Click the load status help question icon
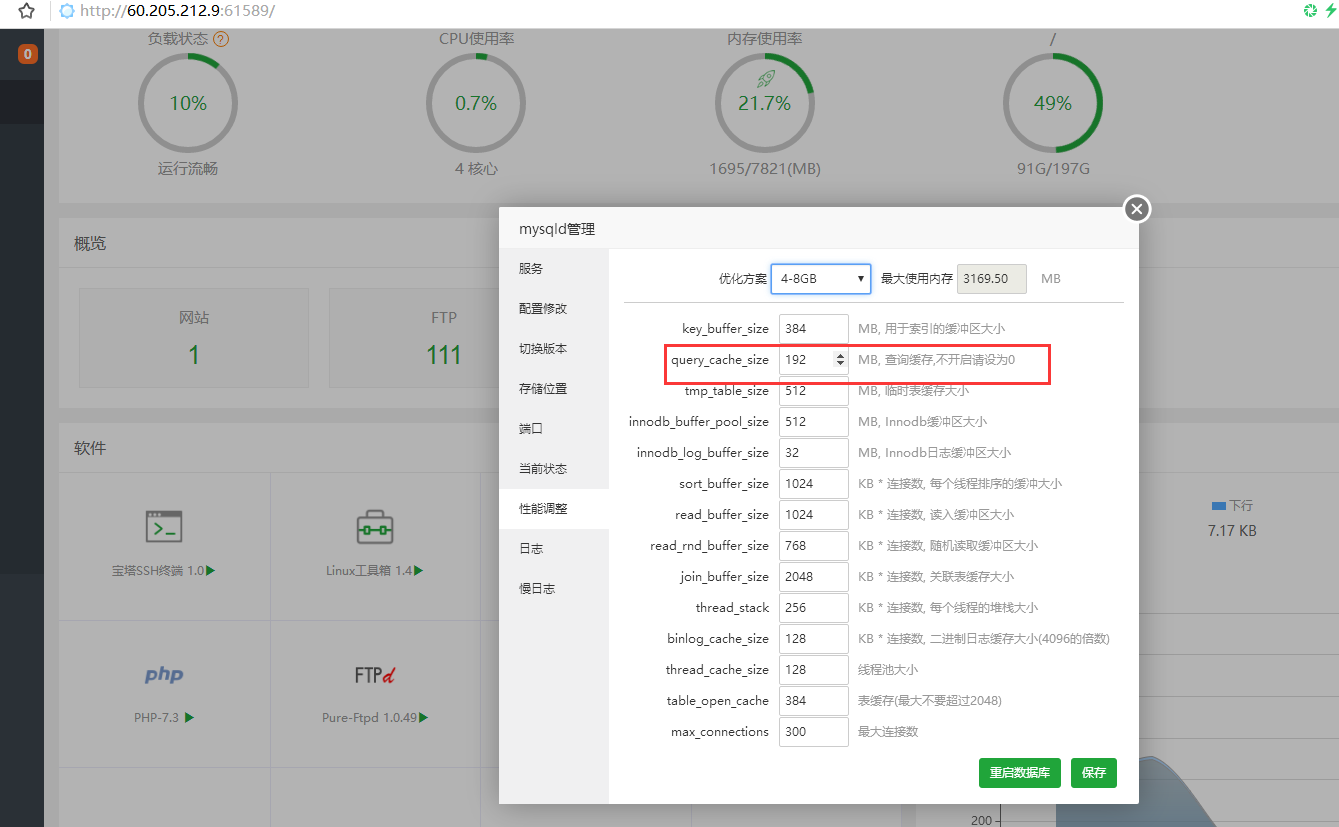 pos(221,40)
